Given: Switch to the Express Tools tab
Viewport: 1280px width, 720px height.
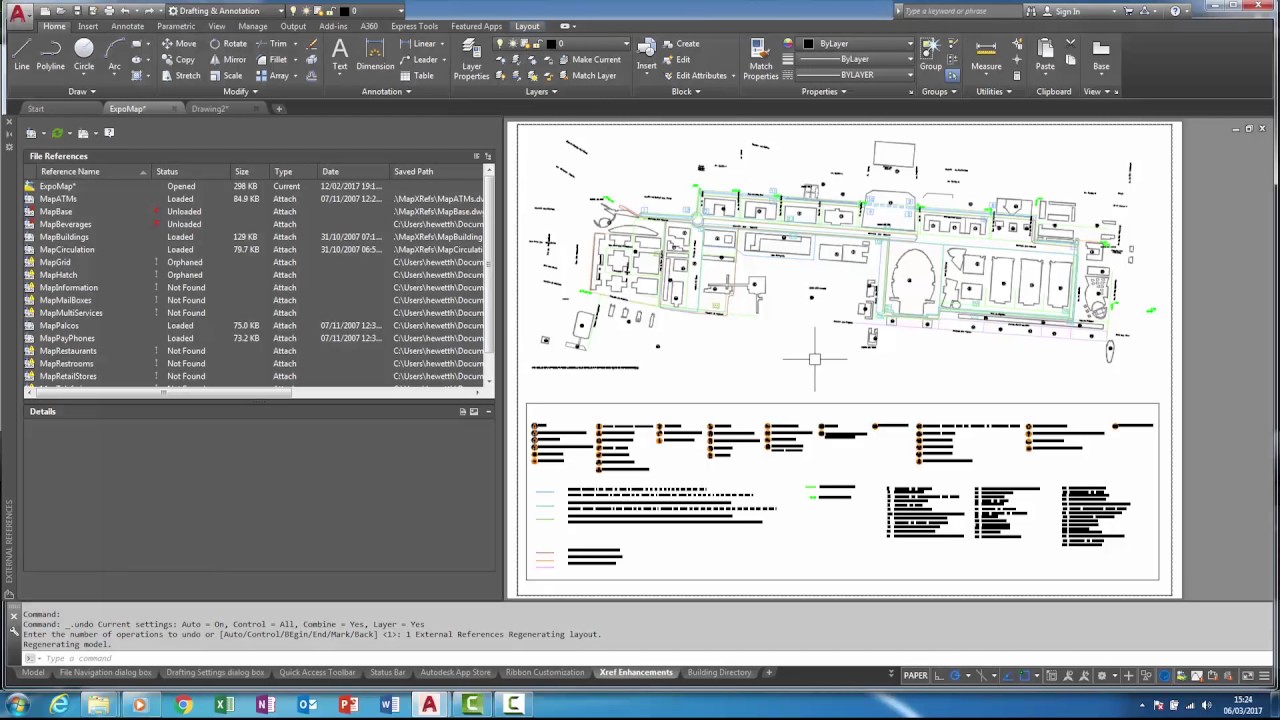Looking at the screenshot, I should point(414,27).
